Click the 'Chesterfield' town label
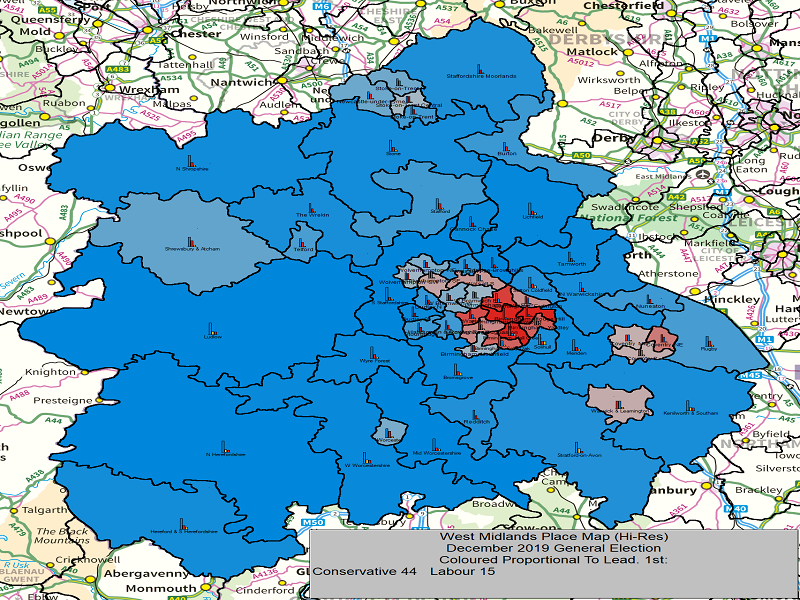The width and height of the screenshot is (800, 600). click(x=623, y=6)
